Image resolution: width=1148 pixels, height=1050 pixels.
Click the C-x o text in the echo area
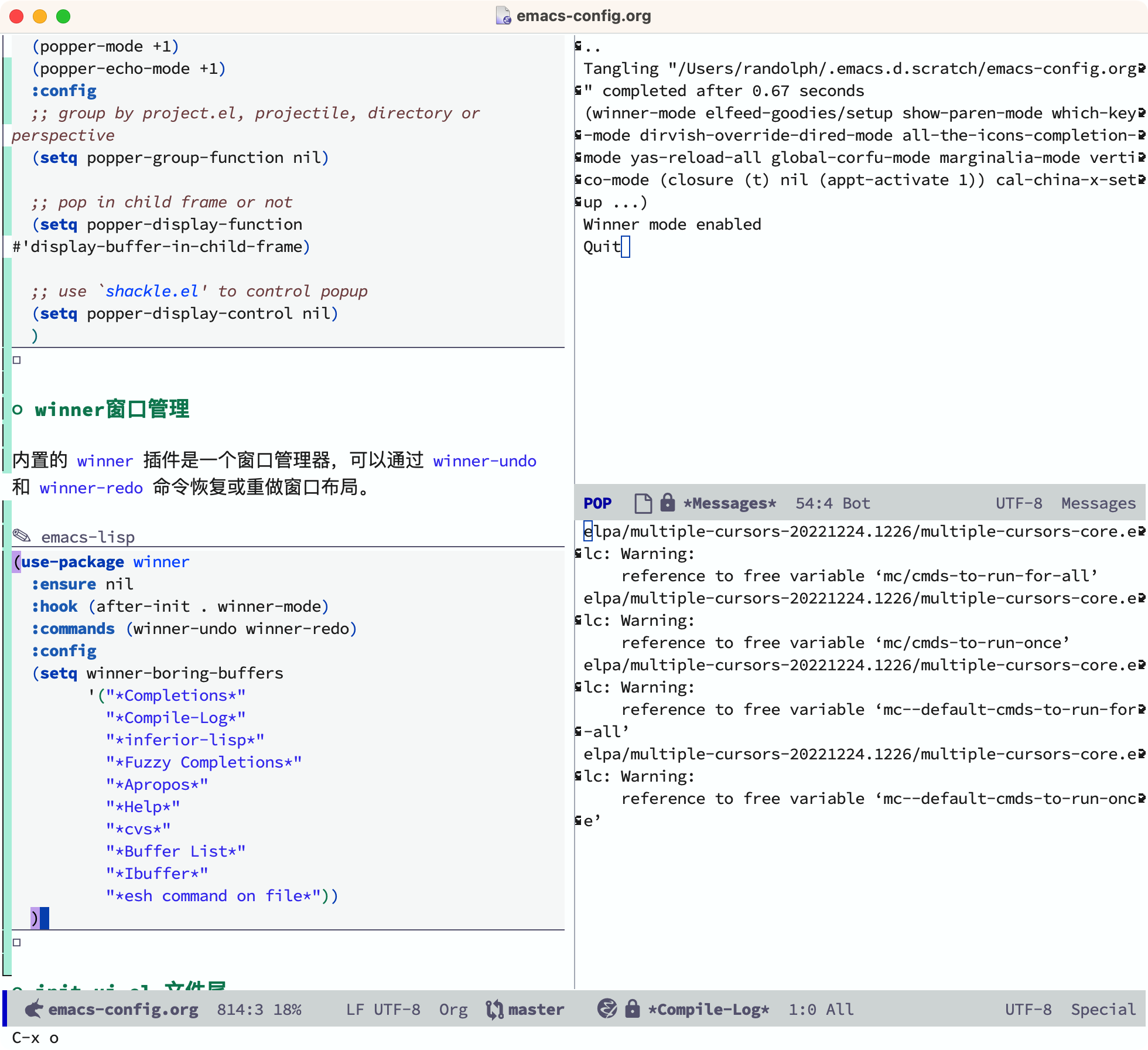tap(35, 1038)
